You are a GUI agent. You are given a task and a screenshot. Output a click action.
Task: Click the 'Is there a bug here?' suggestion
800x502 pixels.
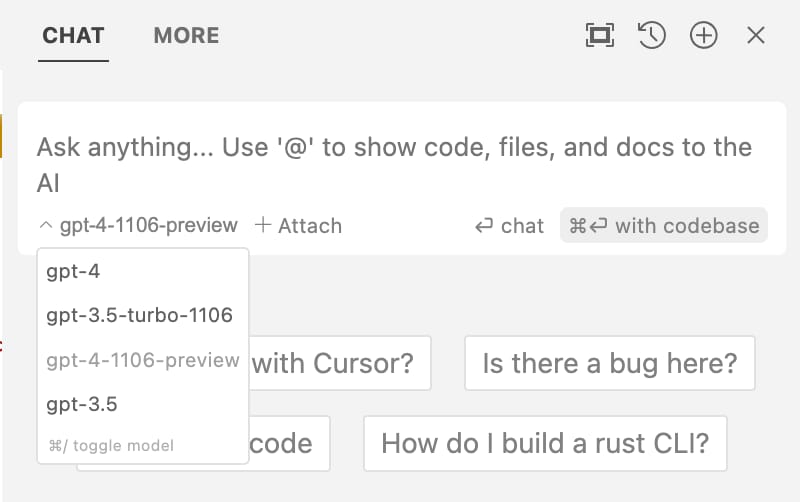[x=609, y=362]
